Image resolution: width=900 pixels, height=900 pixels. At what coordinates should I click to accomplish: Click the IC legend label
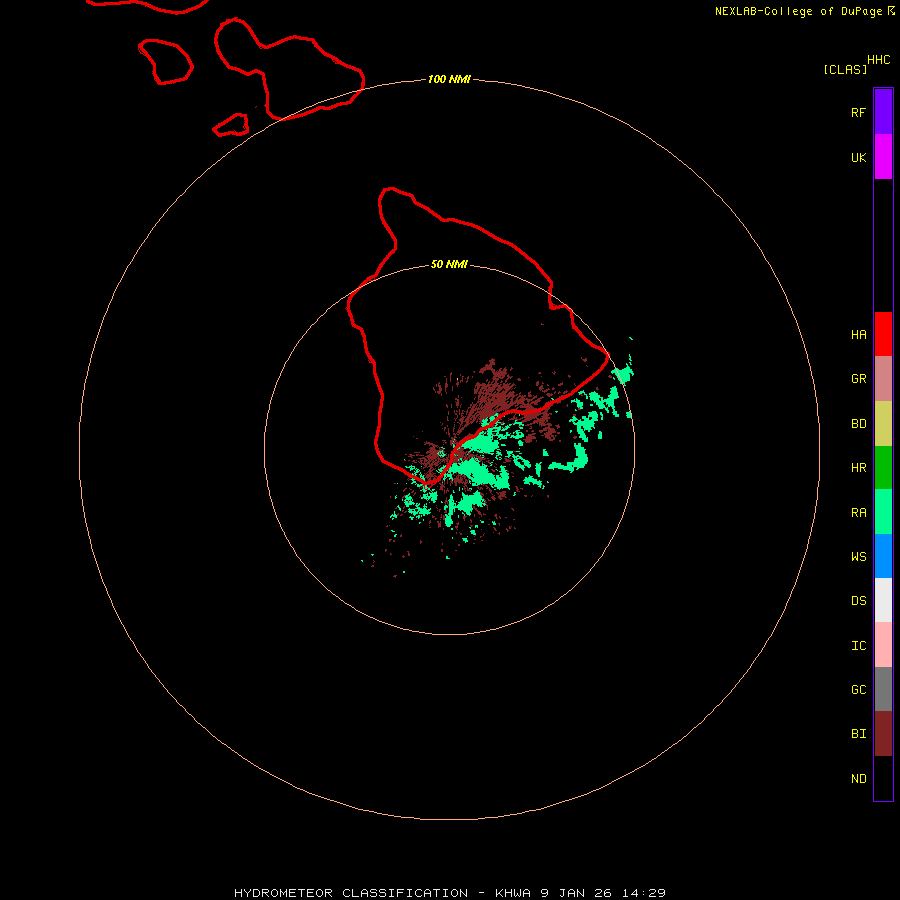coord(858,646)
